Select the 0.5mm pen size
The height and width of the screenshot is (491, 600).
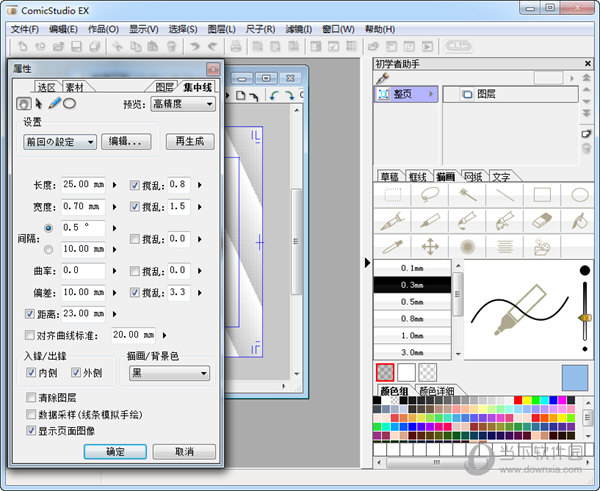click(x=412, y=302)
